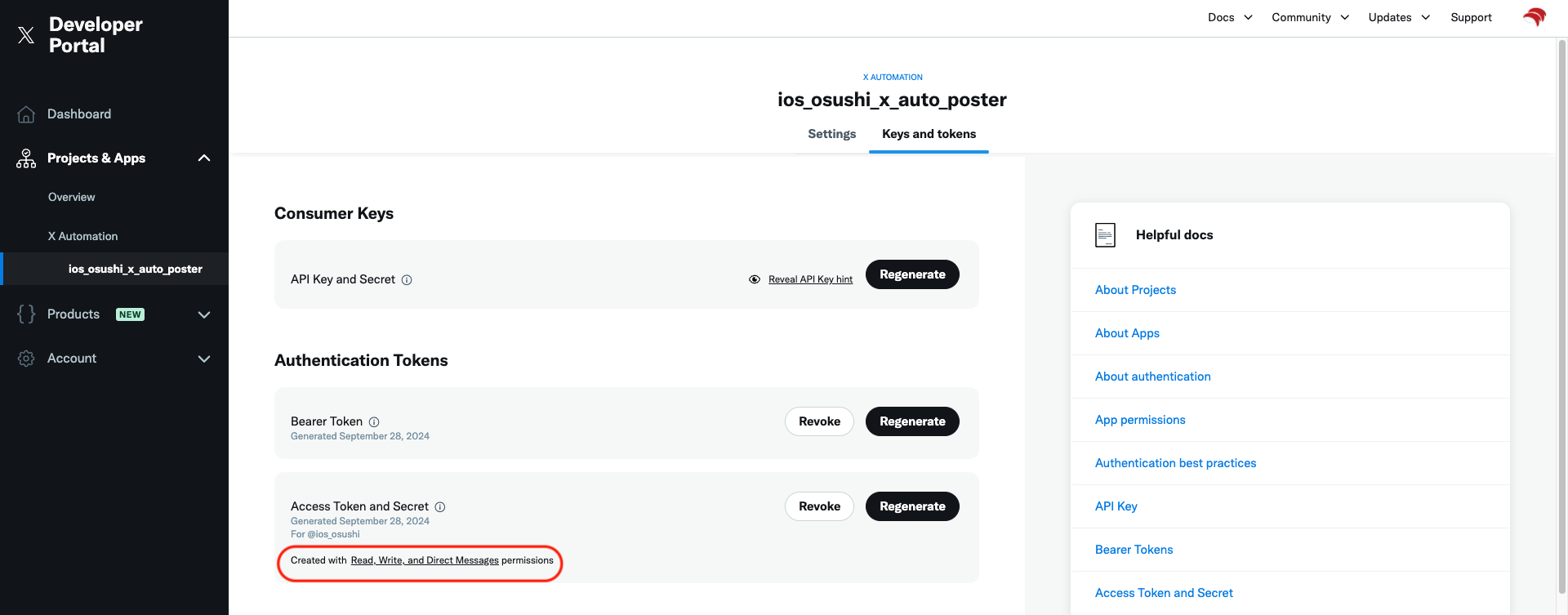Click the Authentication Tokens heading
This screenshot has height=615, width=1568.
click(361, 361)
